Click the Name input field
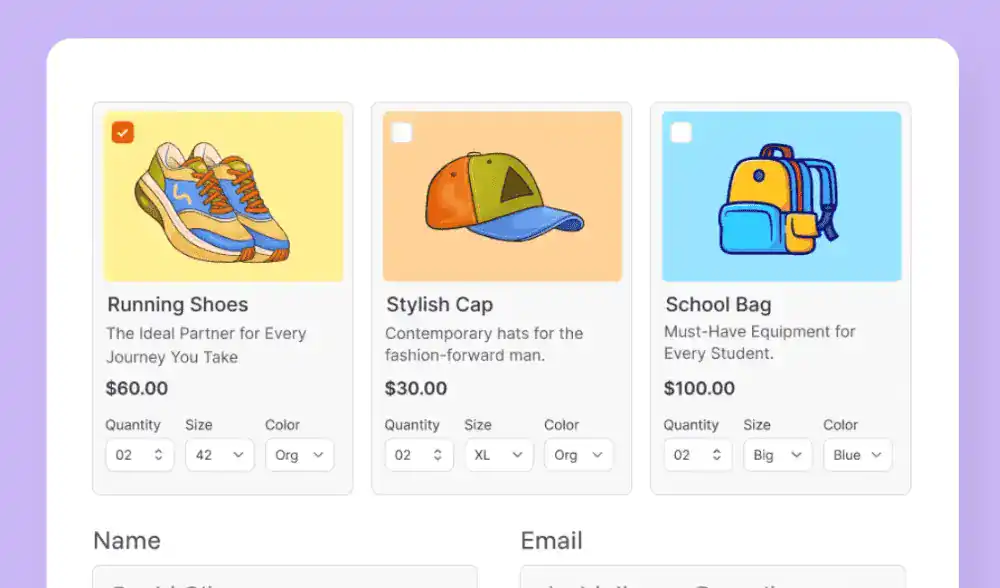This screenshot has width=1000, height=588. 285,577
